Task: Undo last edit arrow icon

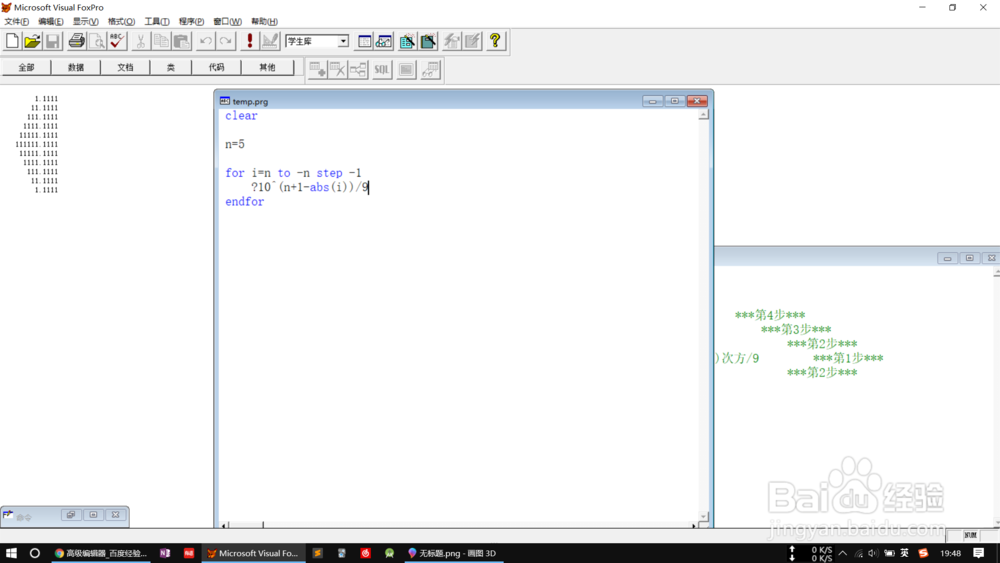Action: coord(205,41)
